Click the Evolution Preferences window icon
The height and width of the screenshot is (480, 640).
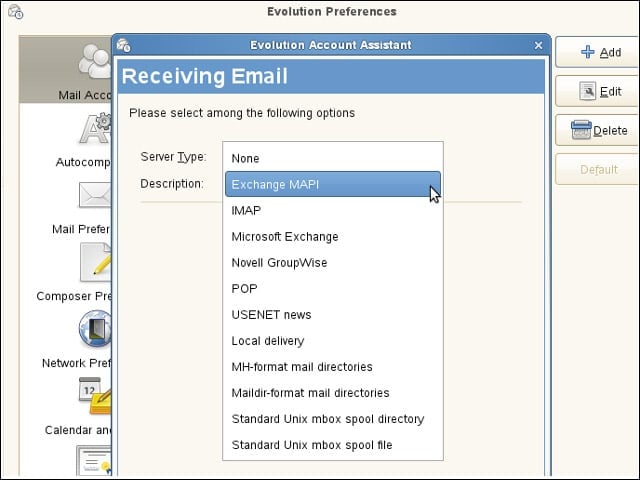16,11
